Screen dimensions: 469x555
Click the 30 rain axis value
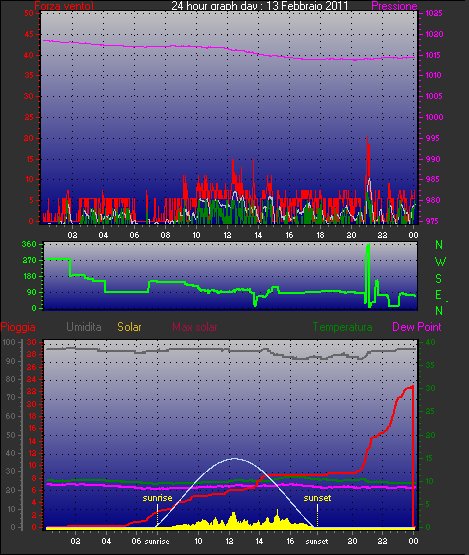[x=32, y=342]
